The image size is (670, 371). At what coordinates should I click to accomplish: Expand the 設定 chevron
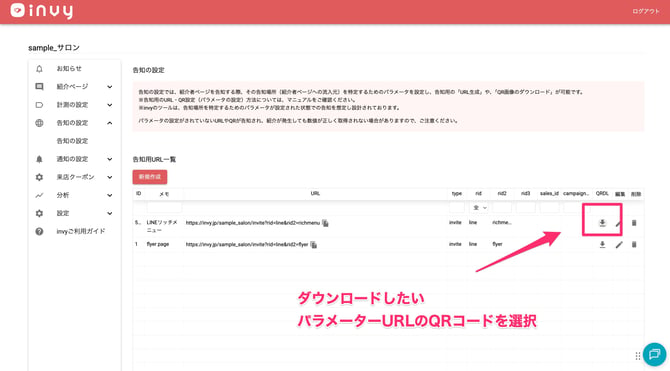[110, 213]
